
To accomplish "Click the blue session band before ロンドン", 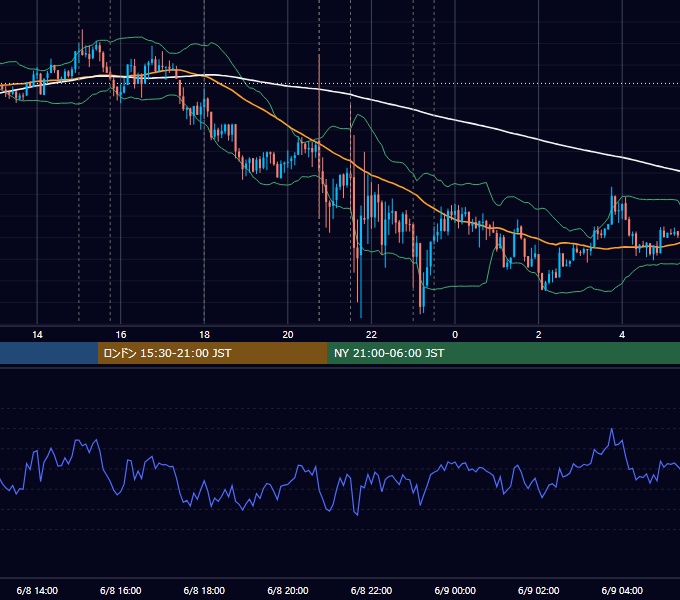I will tap(49, 353).
